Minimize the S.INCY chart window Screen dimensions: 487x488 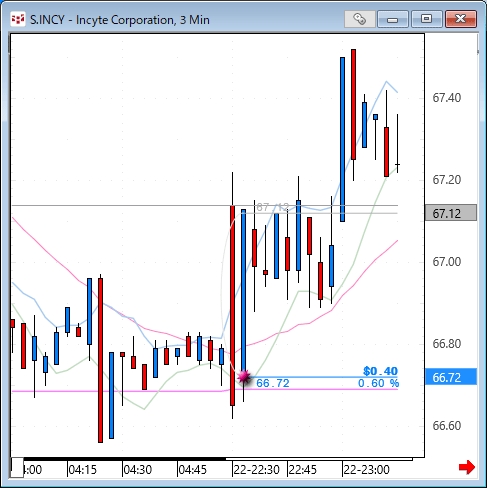(393, 19)
